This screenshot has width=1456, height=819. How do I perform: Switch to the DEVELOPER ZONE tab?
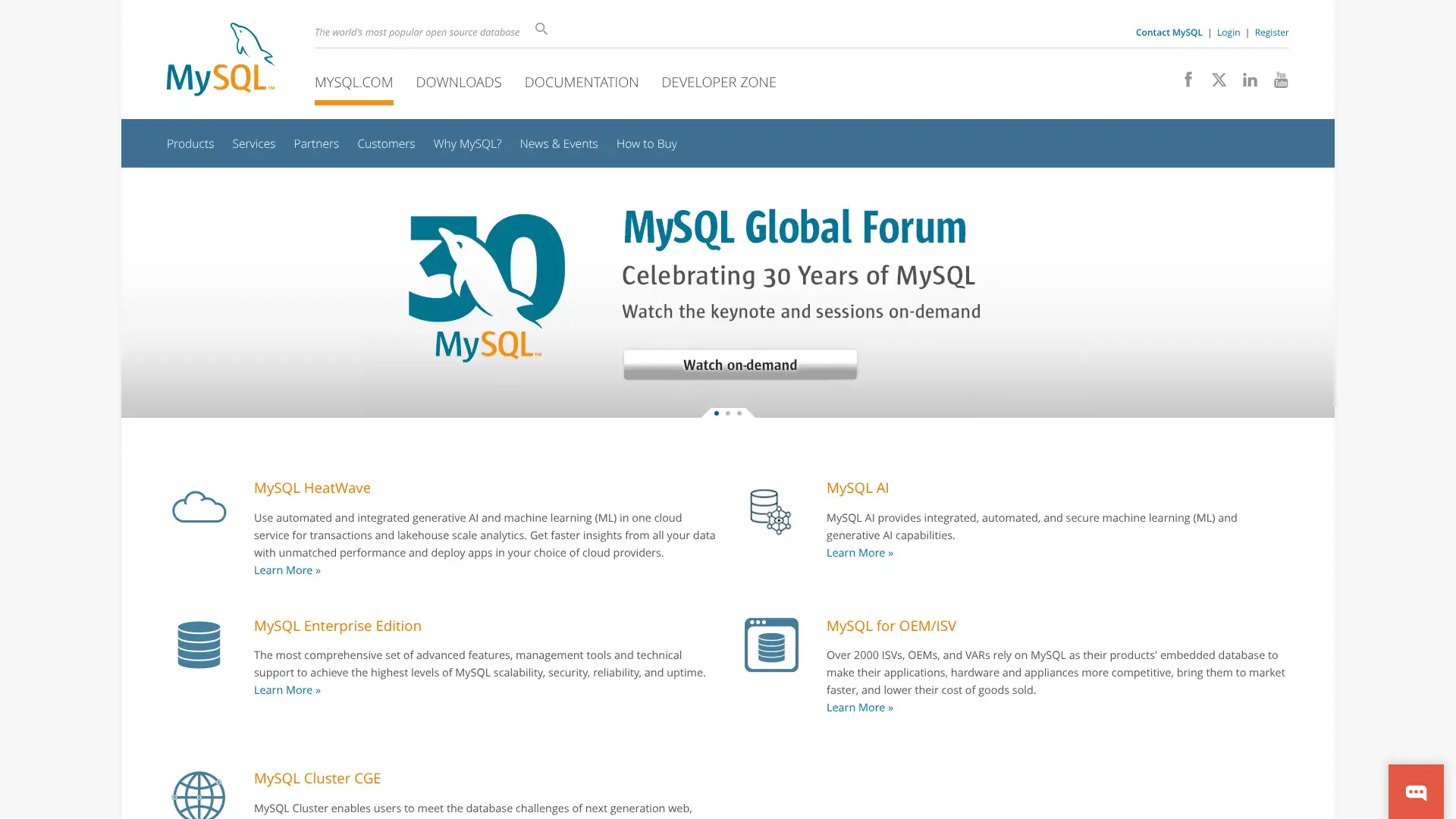(719, 82)
